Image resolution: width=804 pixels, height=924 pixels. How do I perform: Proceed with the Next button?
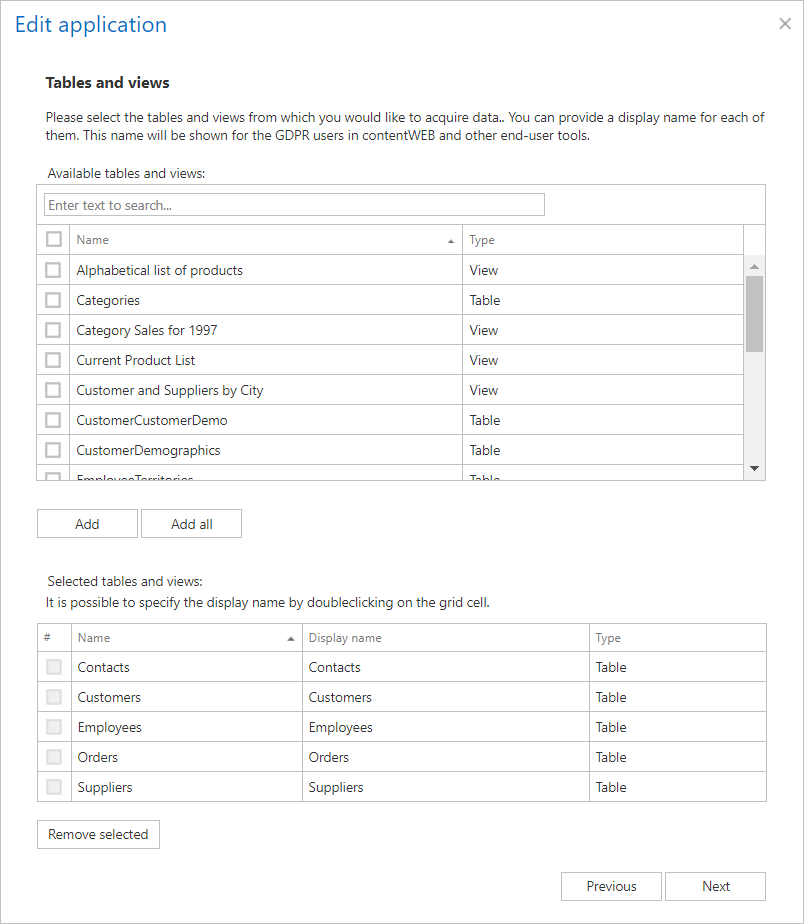click(715, 886)
